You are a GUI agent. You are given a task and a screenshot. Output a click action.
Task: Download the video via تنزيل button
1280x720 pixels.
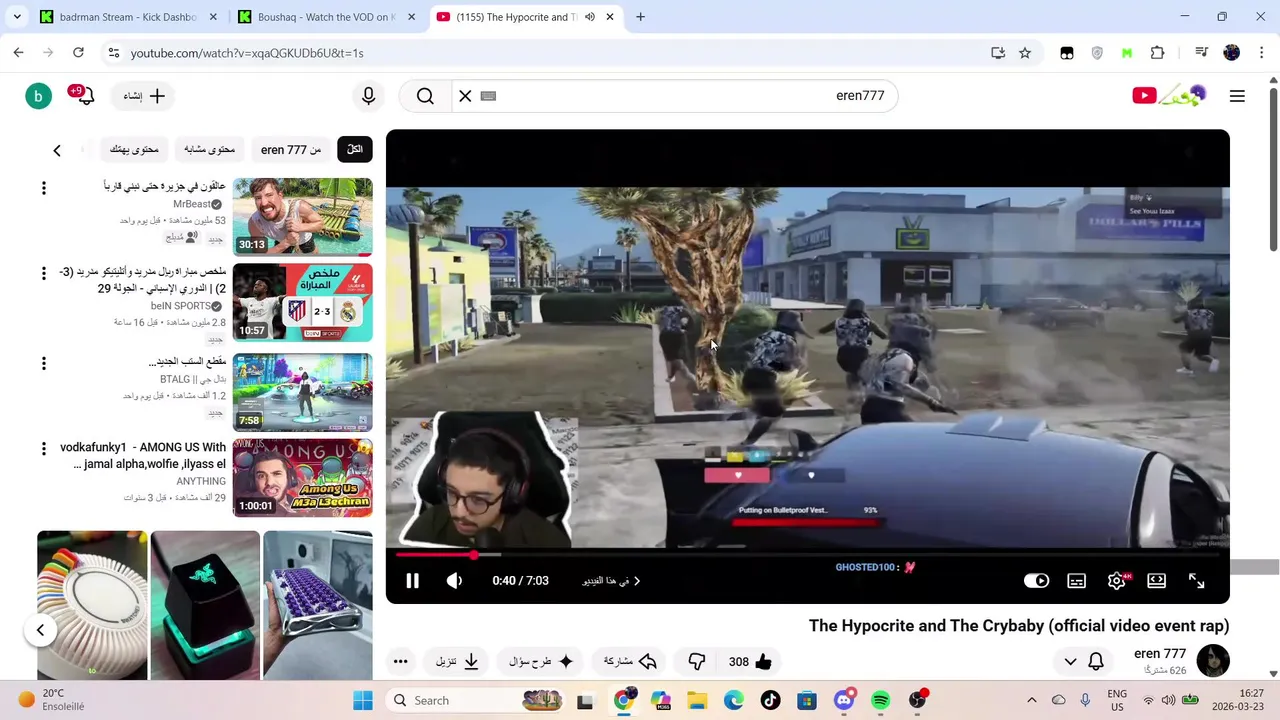pos(457,661)
